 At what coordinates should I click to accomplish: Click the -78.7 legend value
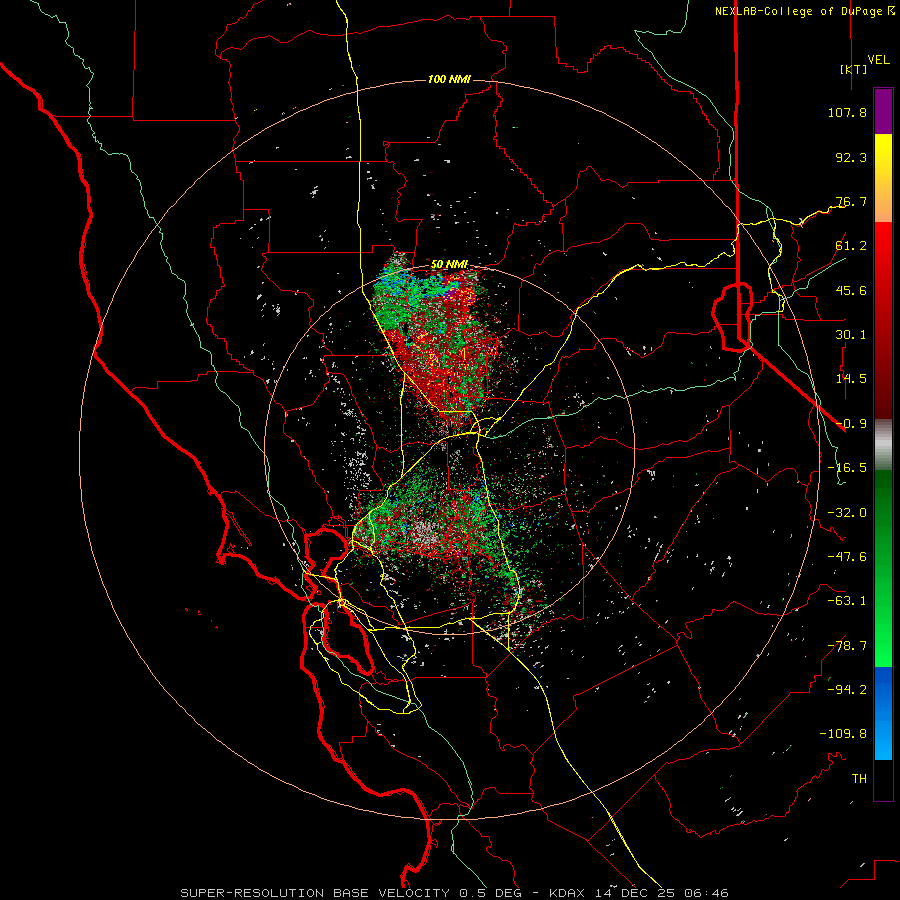pyautogui.click(x=847, y=646)
